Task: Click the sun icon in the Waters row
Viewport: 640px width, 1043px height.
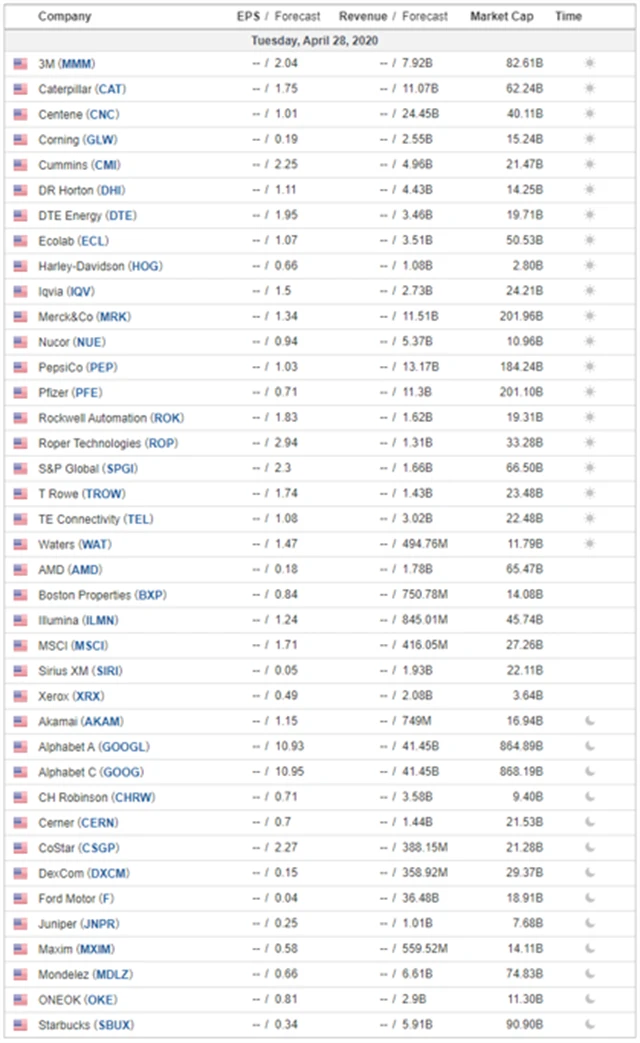Action: [590, 544]
